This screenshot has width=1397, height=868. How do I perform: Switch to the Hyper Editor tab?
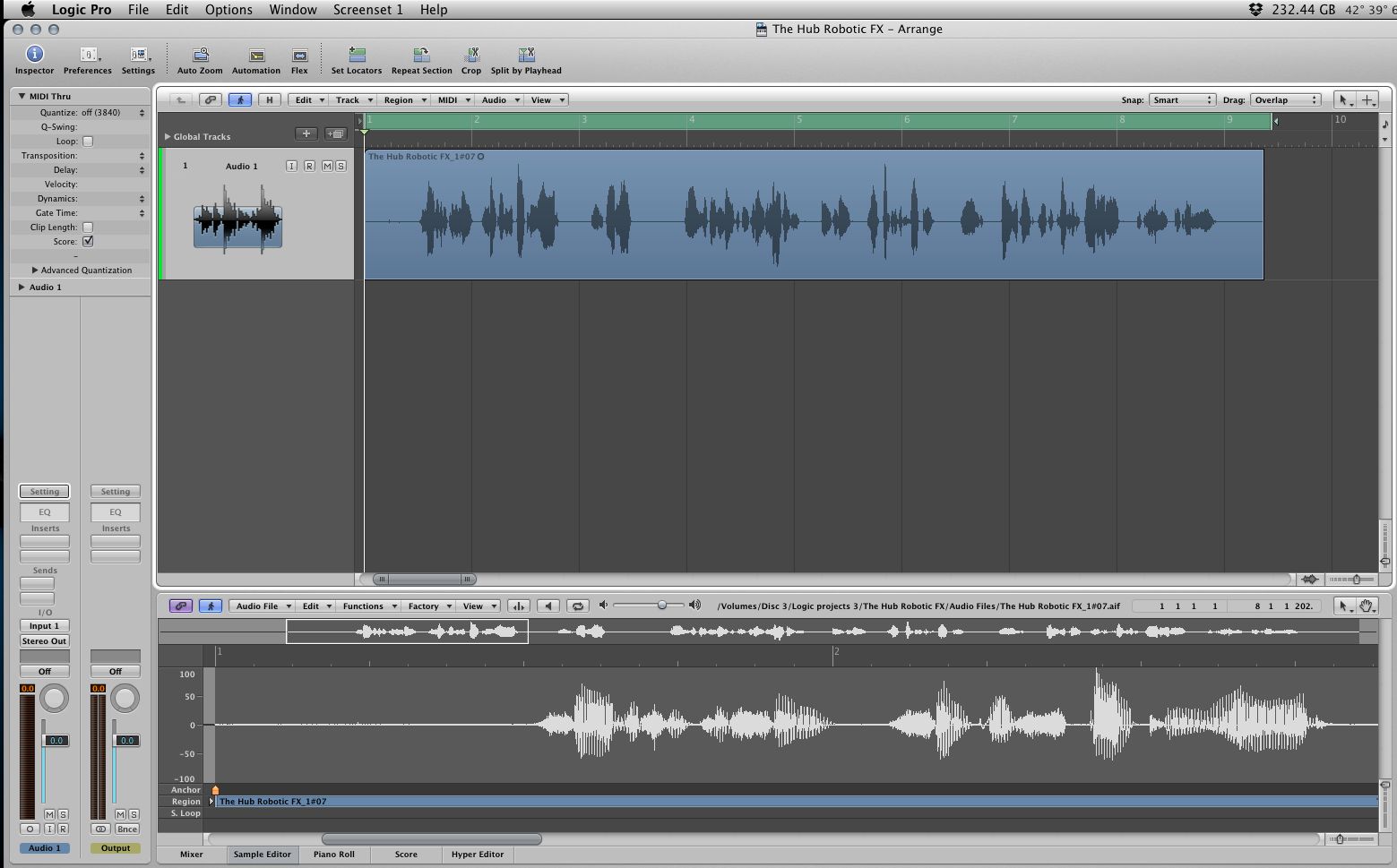coord(478,855)
